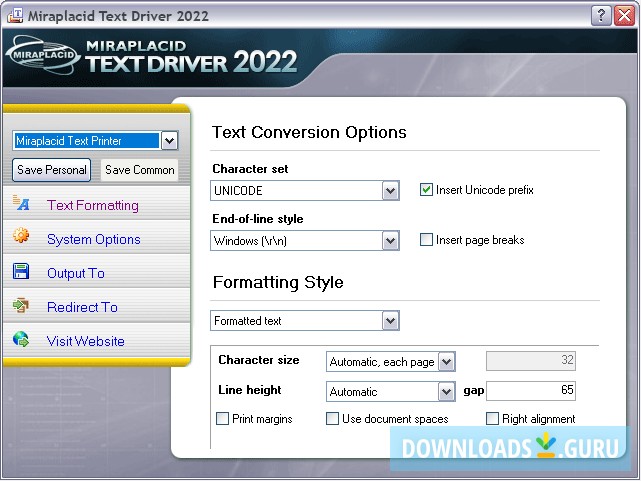Enable Insert page breaks checkbox
Image resolution: width=641 pixels, height=481 pixels.
coord(426,239)
